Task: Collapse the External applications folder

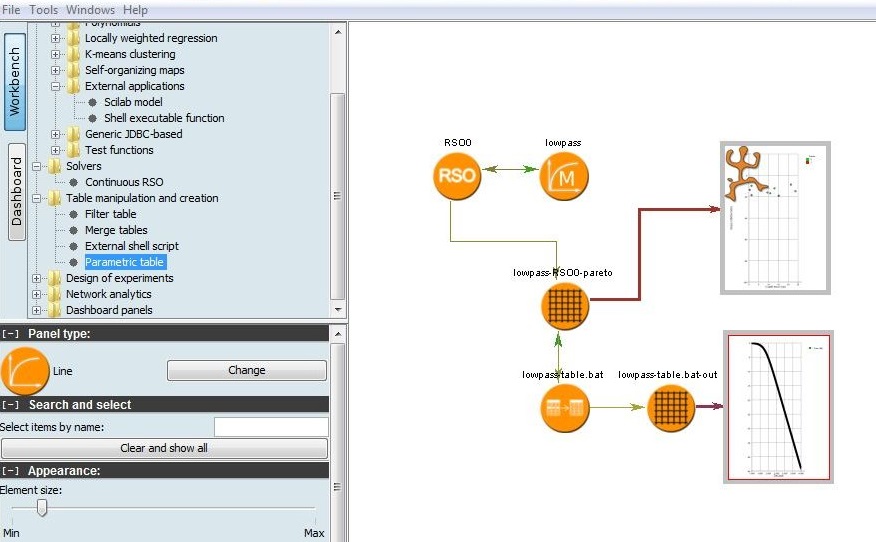Action: coord(57,86)
